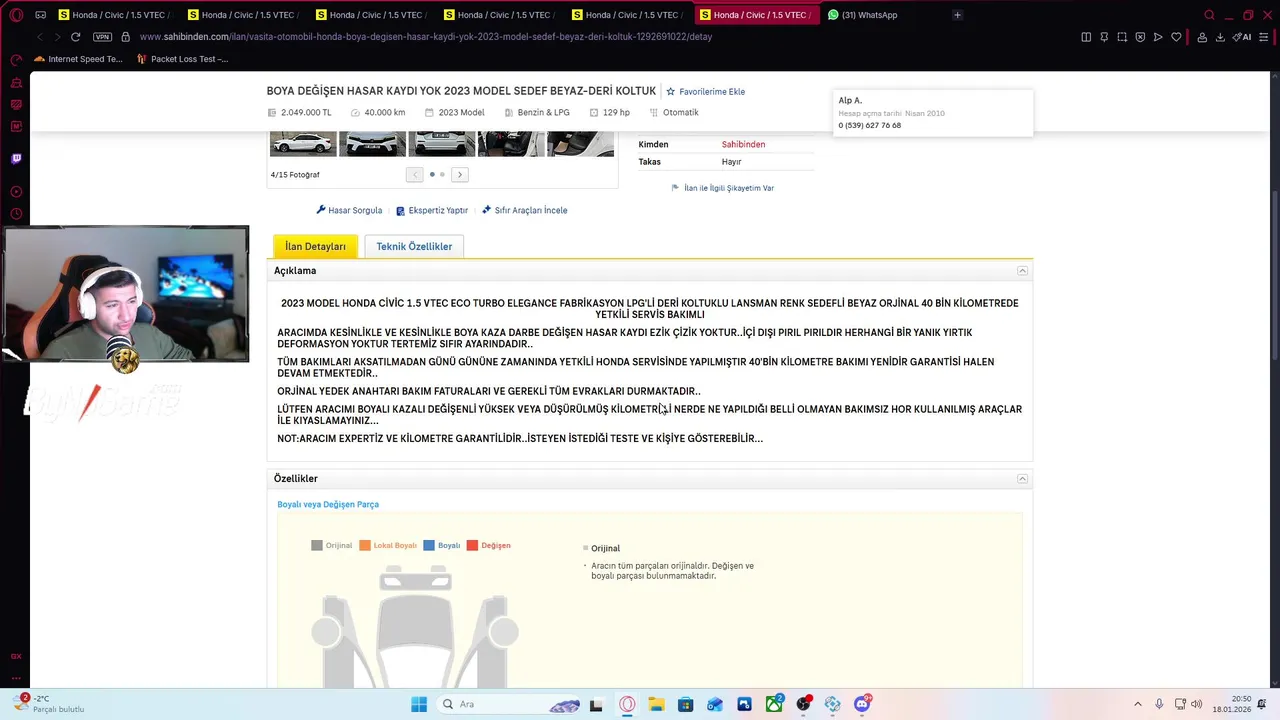Open the split screen icon in toolbar
The height and width of the screenshot is (720, 1280).
tap(1086, 37)
